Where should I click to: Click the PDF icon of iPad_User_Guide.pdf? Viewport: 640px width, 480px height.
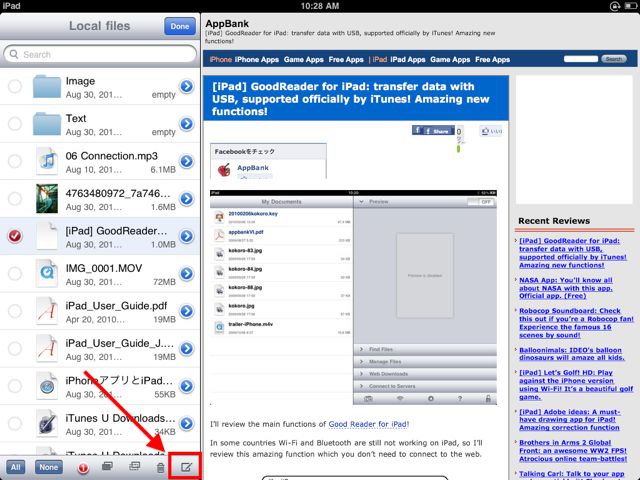(x=47, y=311)
